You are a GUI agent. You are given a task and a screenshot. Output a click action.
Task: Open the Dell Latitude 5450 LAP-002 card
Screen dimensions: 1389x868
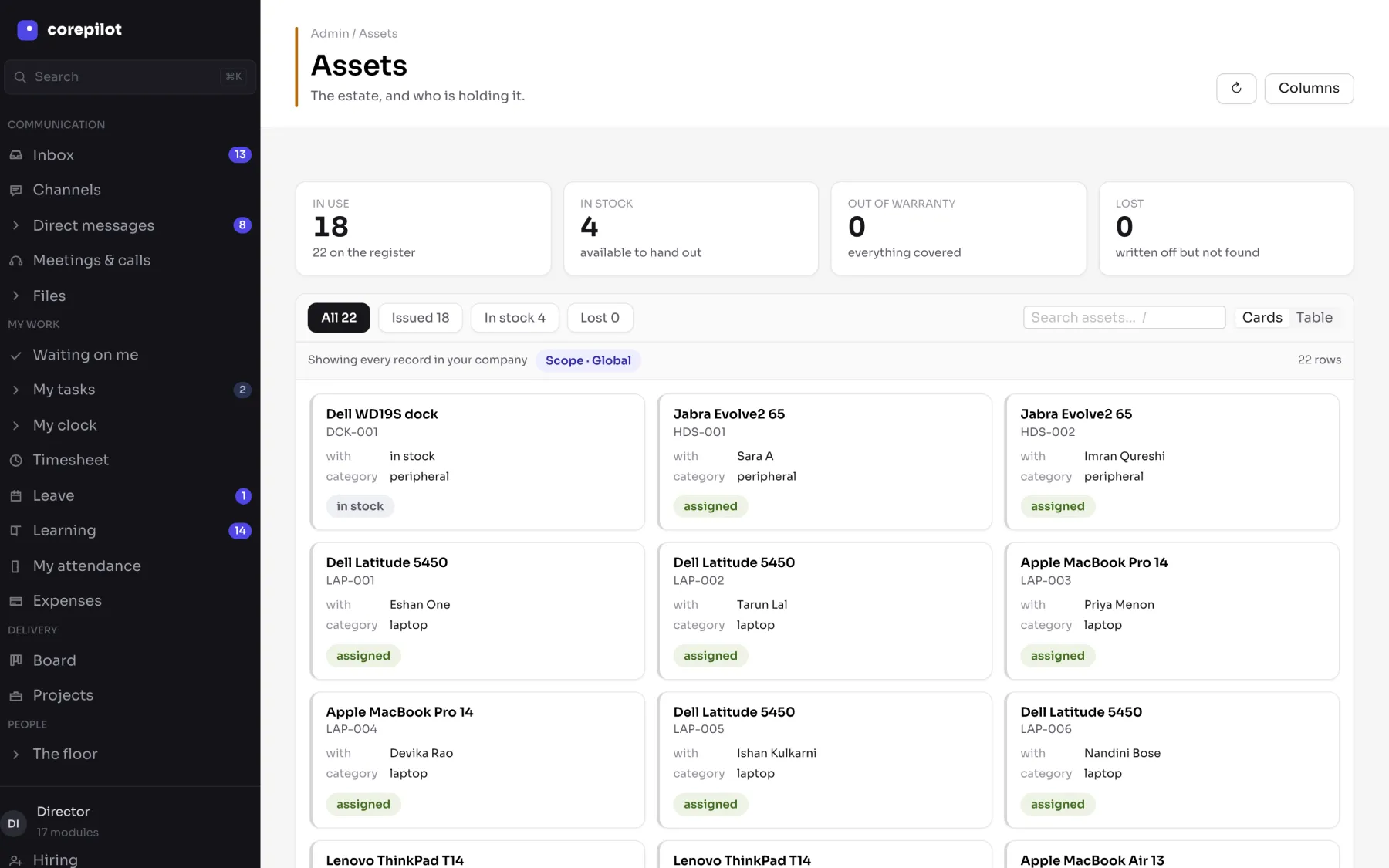pos(824,611)
